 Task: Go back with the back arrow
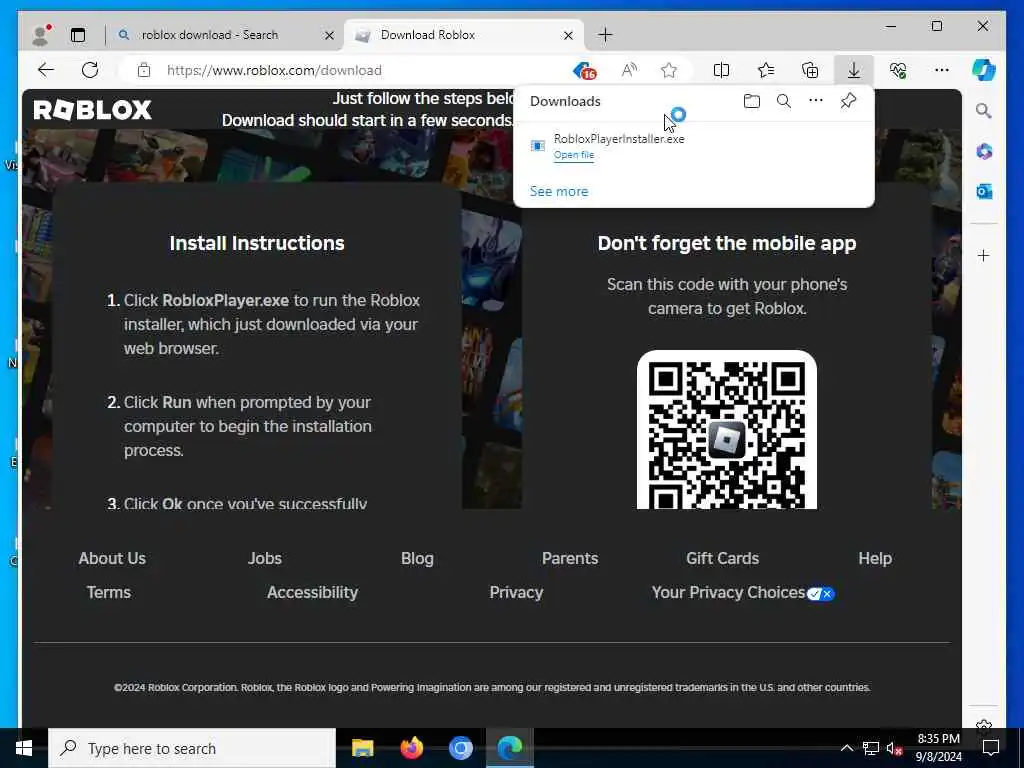coord(46,70)
